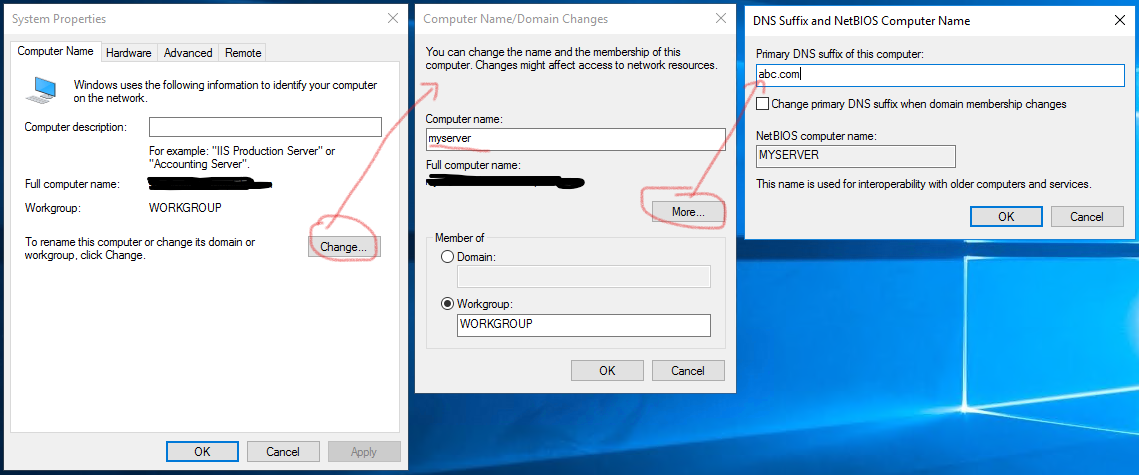
Task: Close the DNS Suffix and NetBIOS dialog
Action: point(1119,19)
